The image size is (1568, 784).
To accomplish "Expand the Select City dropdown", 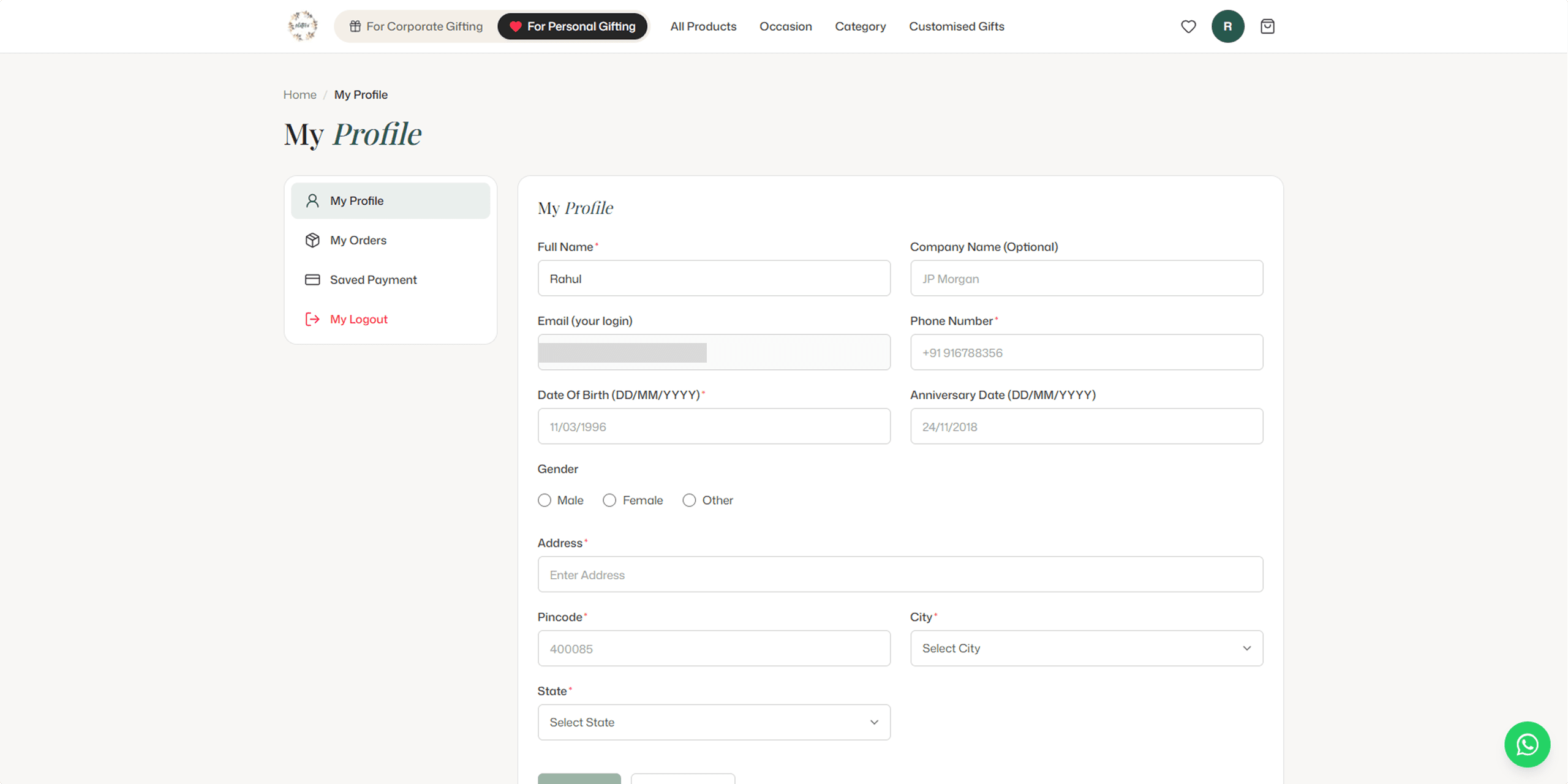I will [1087, 648].
